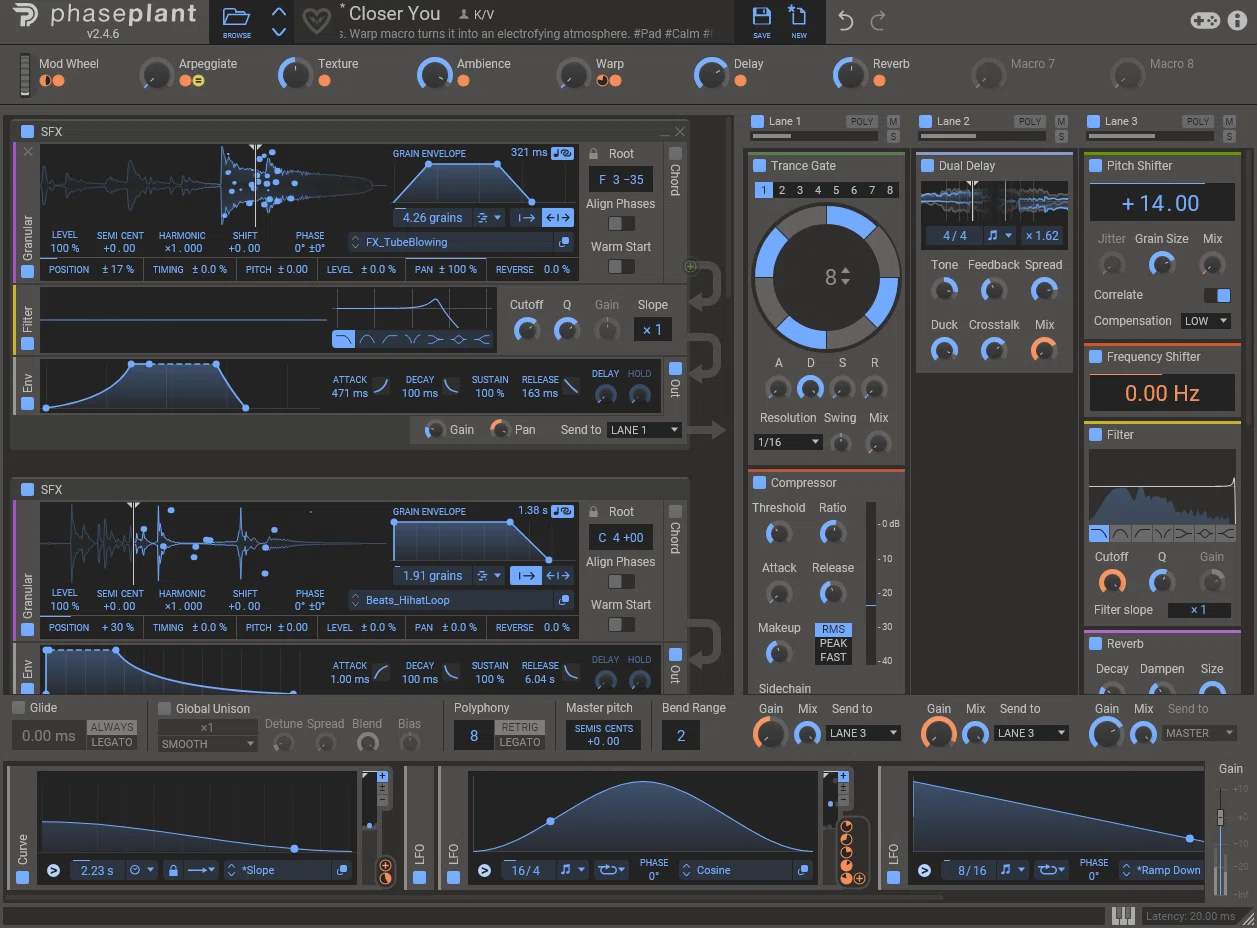
Task: Select low-pass shape in Lane 3 Filter
Action: 1099,533
